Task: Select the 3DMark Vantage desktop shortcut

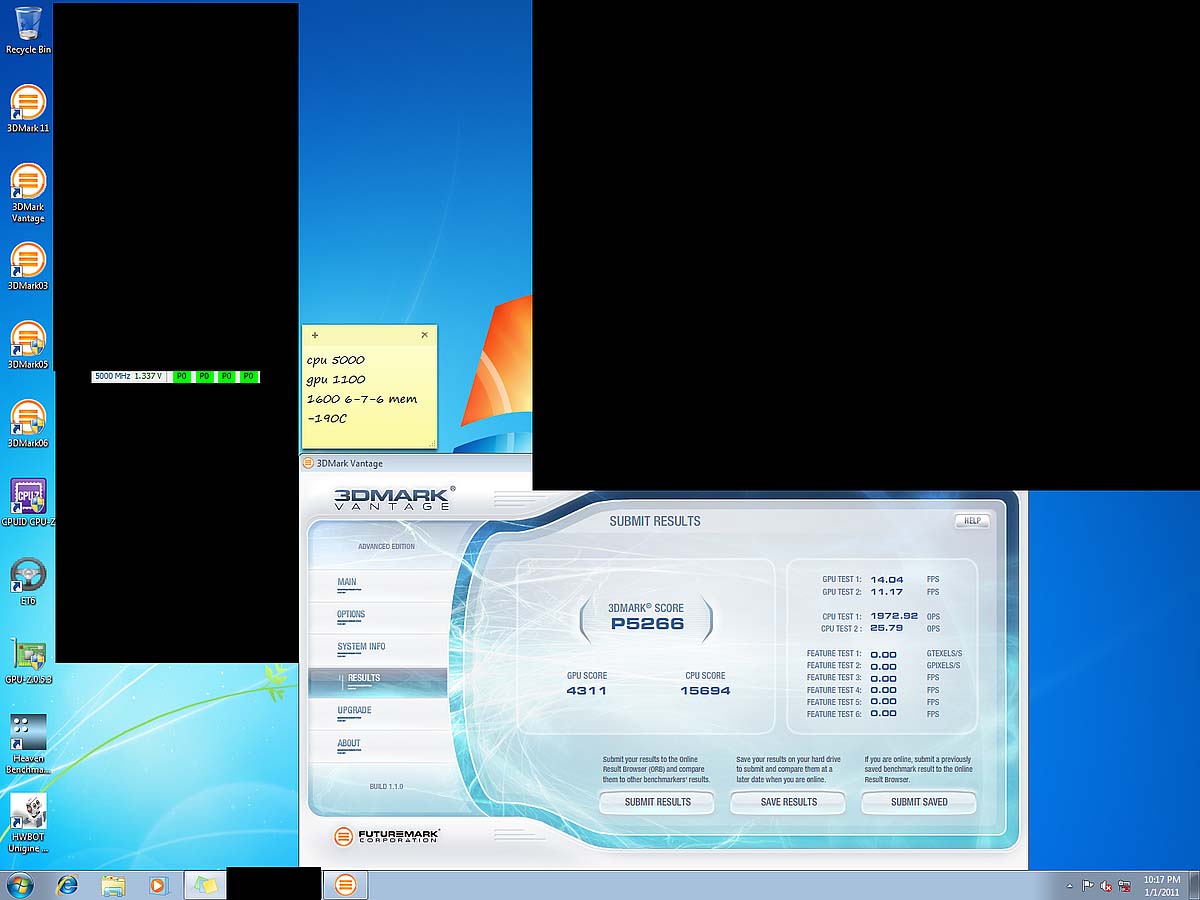Action: click(x=28, y=194)
